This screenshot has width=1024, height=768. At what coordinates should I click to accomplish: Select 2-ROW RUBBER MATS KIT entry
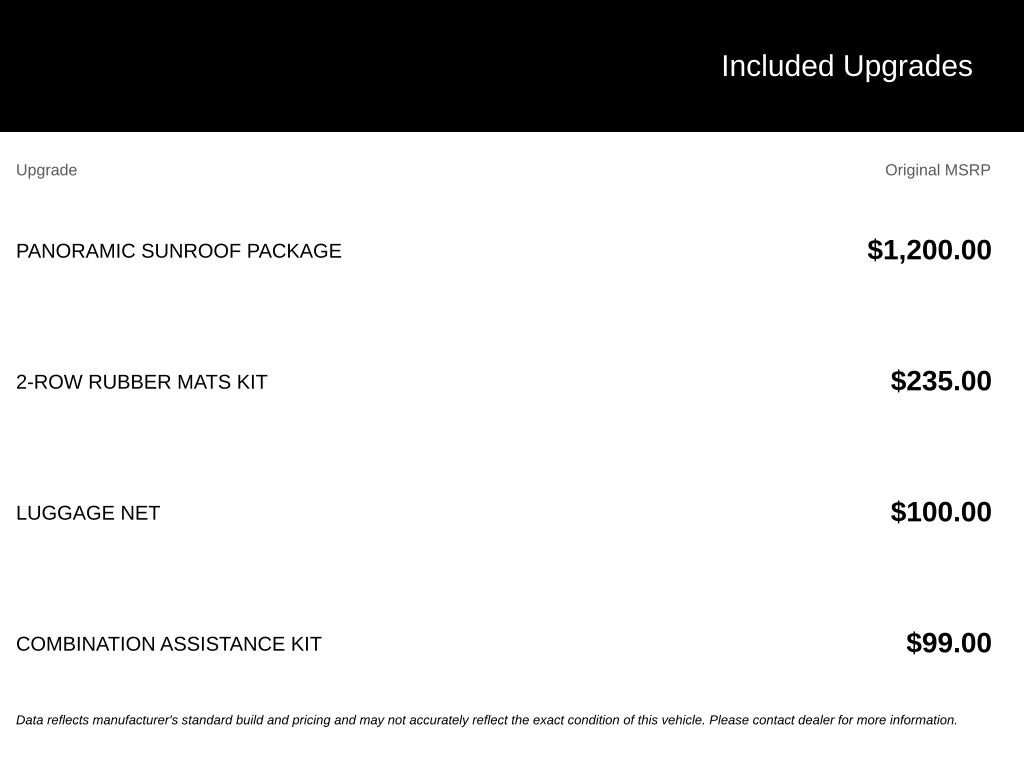click(x=142, y=382)
